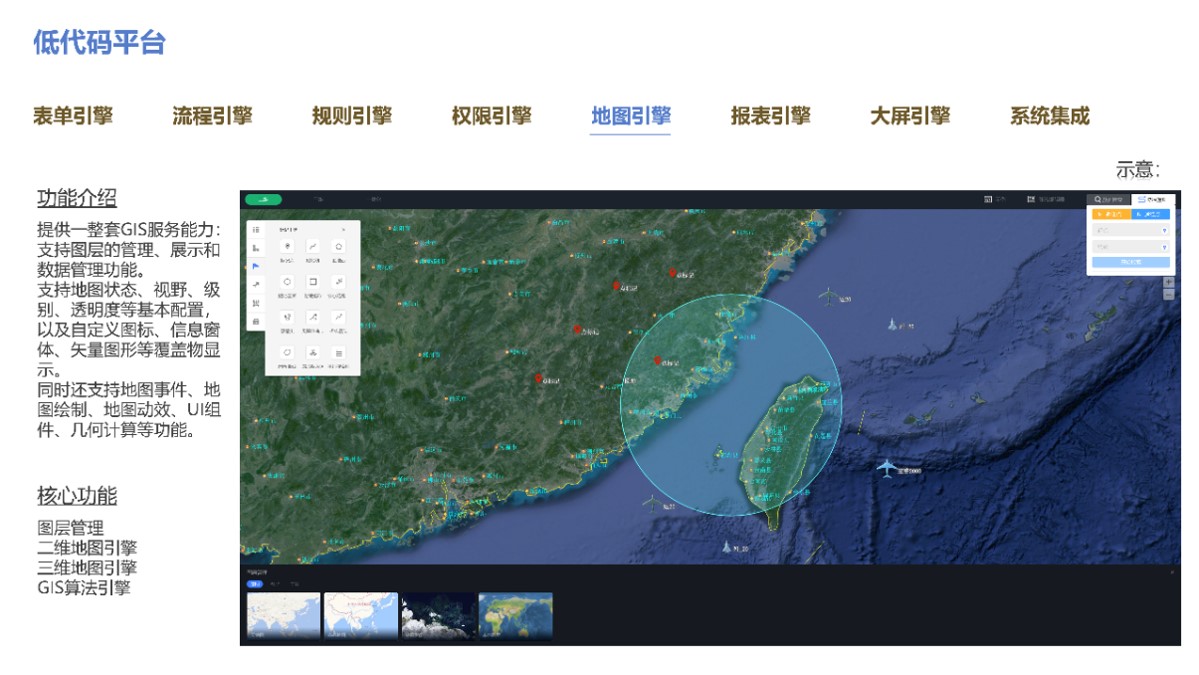Viewport: 1199px width, 675px height.
Task: Toggle the blue mode option in route panel
Action: [1151, 214]
